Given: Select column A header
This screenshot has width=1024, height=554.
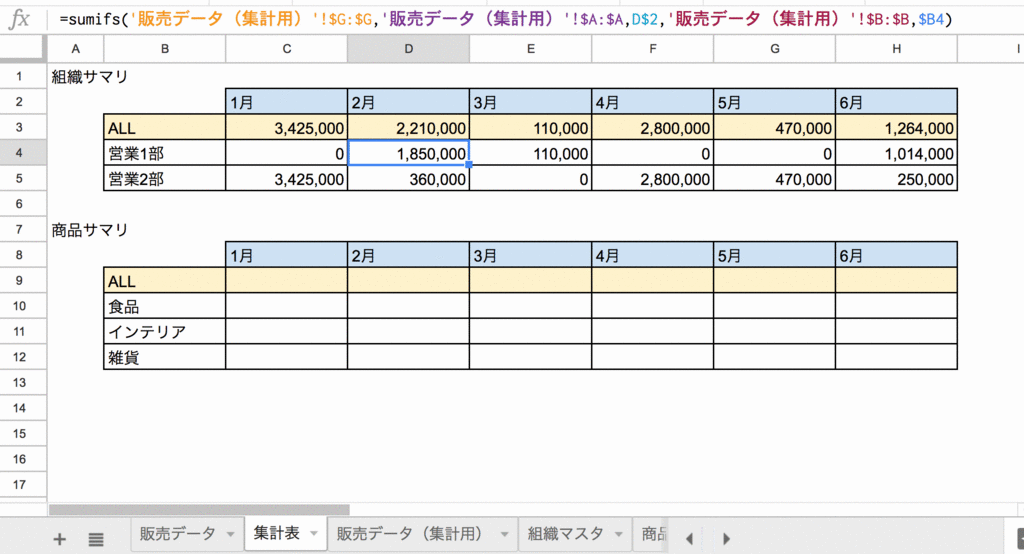Looking at the screenshot, I should click(x=76, y=49).
